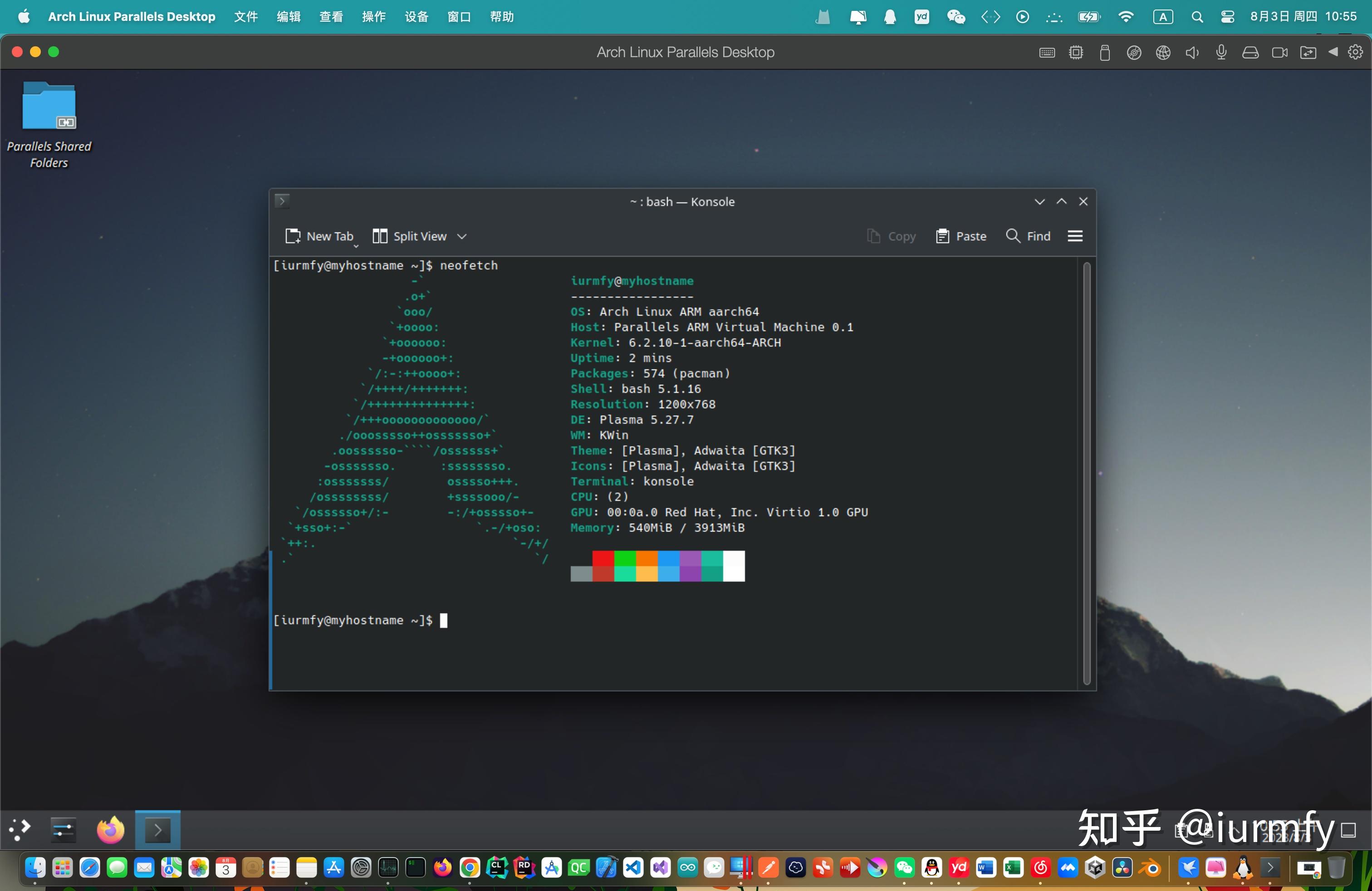
Task: Open the network globe icon in Parallels toolbar
Action: coord(1163,53)
